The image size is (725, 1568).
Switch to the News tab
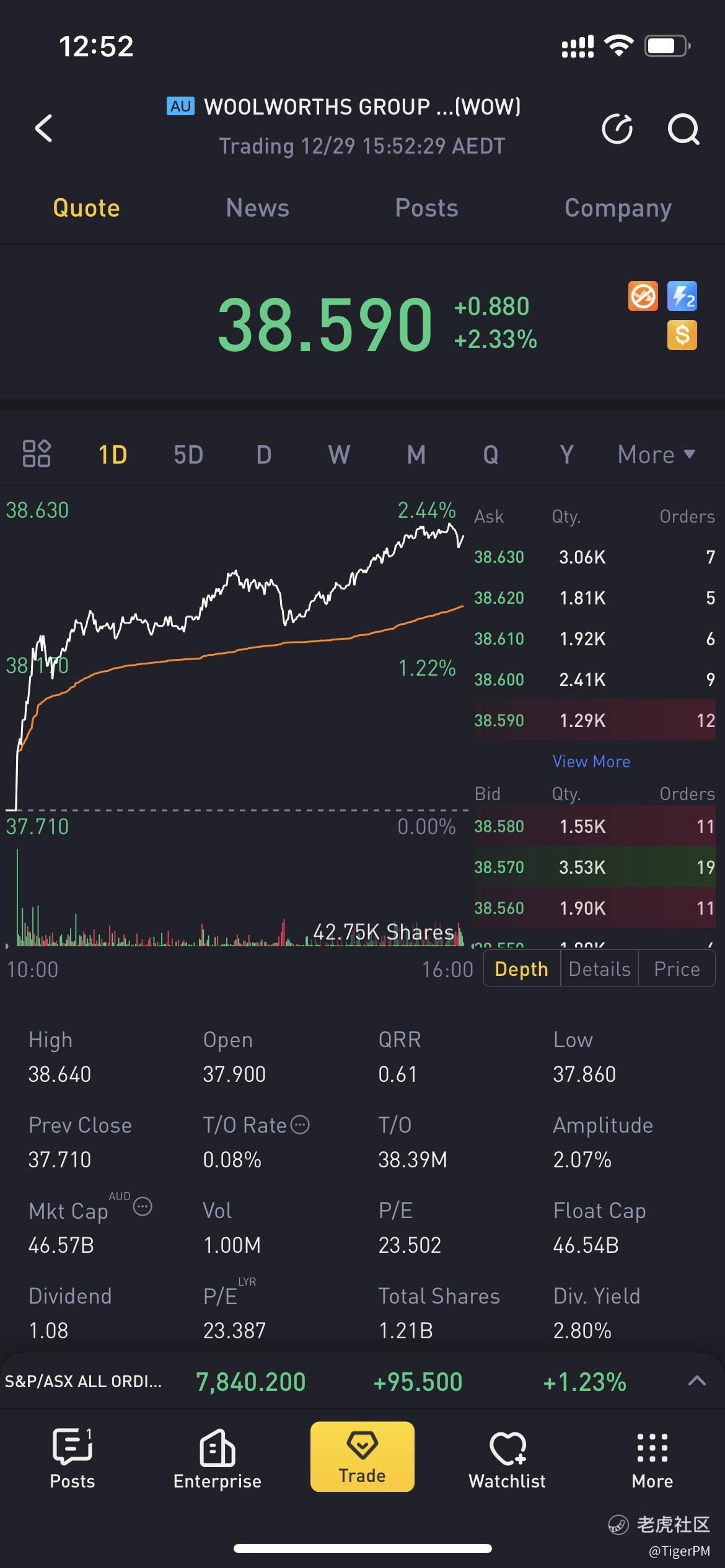click(x=257, y=208)
